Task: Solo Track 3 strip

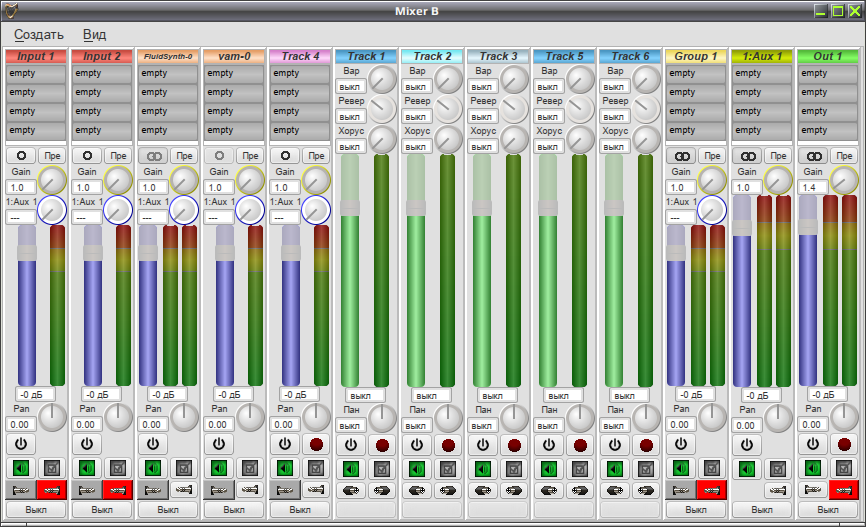Action: pyautogui.click(x=514, y=470)
